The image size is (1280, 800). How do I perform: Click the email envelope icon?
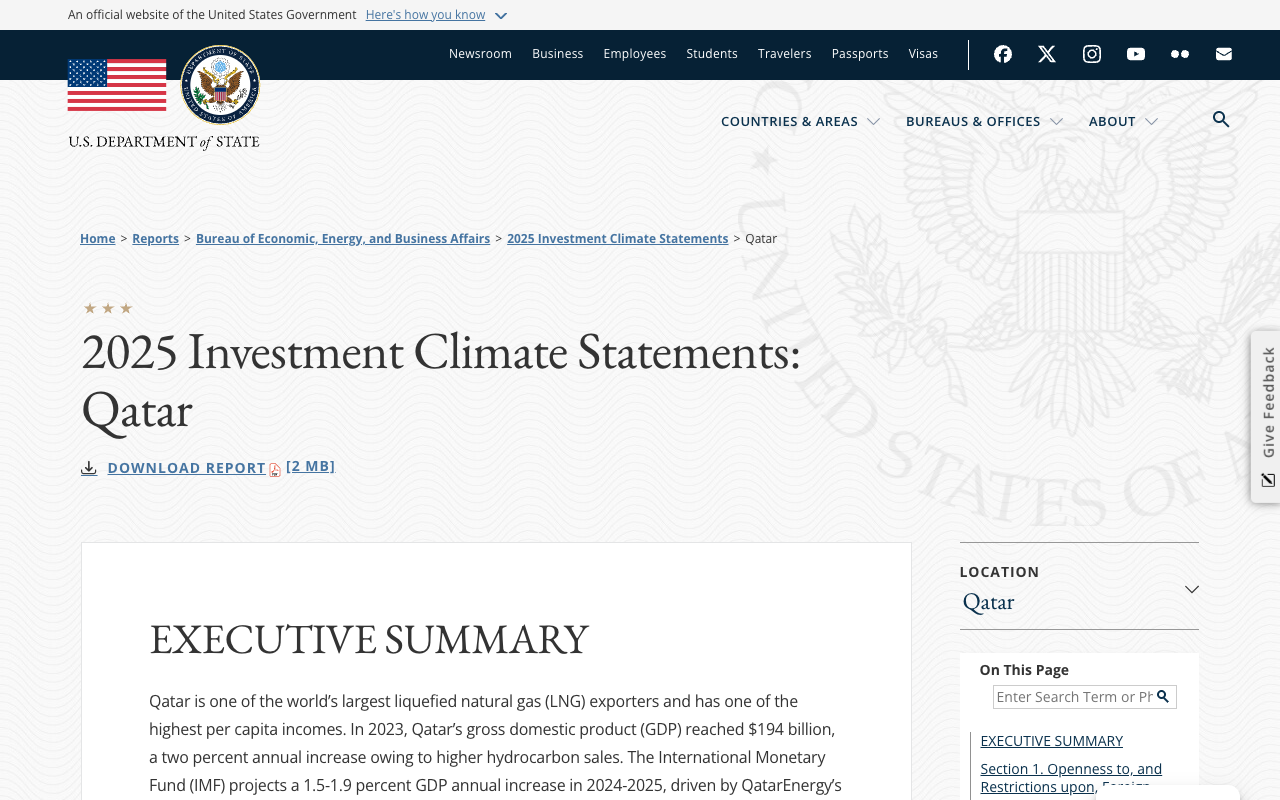pyautogui.click(x=1224, y=54)
